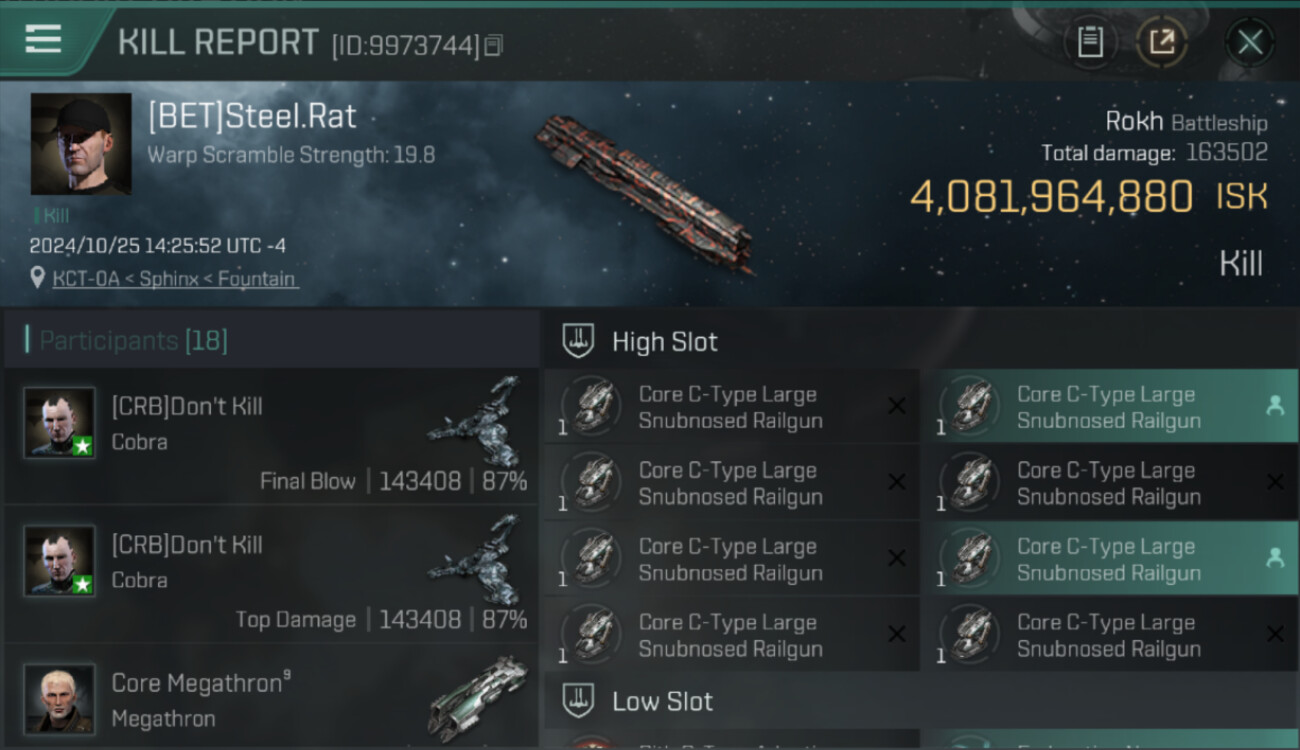Open the Top Damage participant entry
1300x750 pixels.
(x=270, y=573)
